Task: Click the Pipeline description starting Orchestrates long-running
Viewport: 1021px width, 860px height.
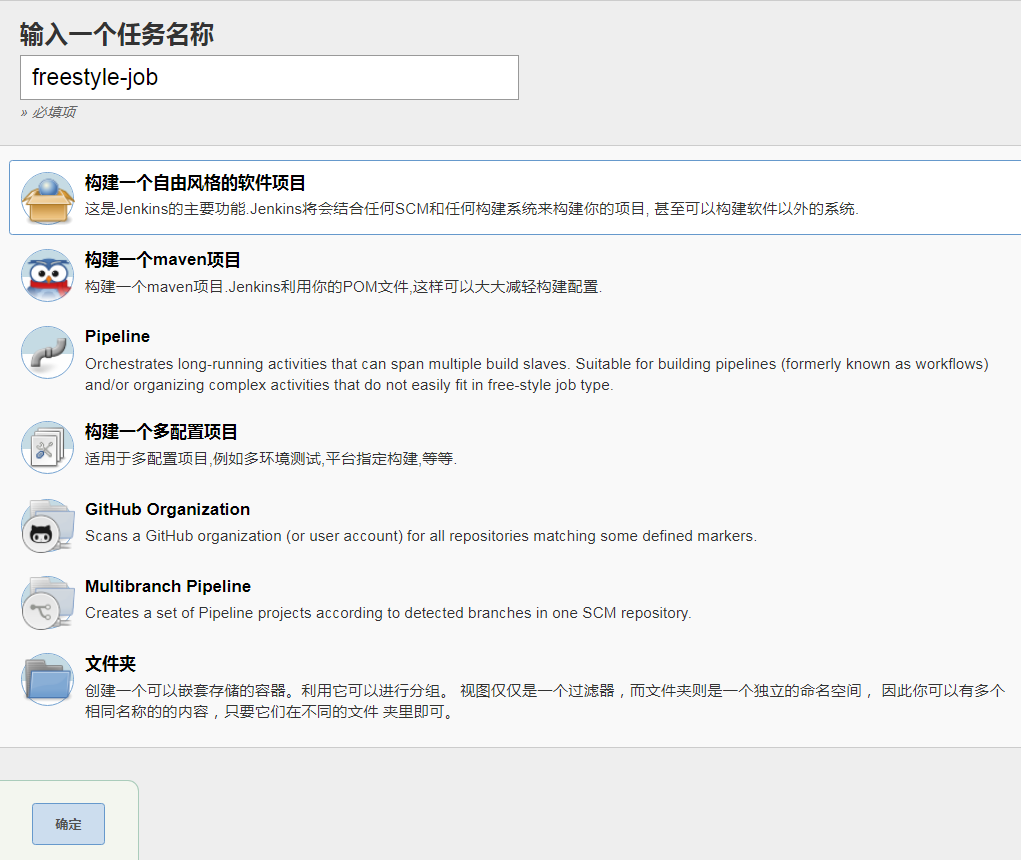Action: pos(537,374)
